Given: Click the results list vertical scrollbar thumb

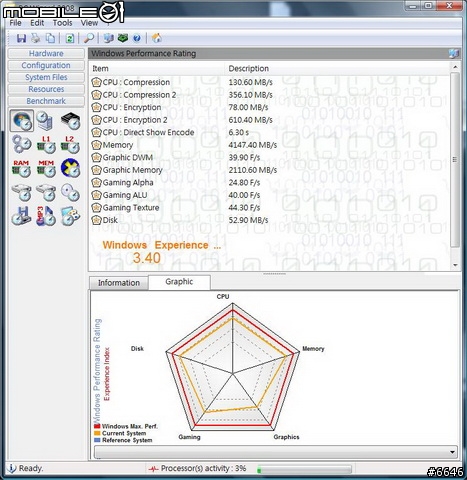Looking at the screenshot, I should (455, 160).
